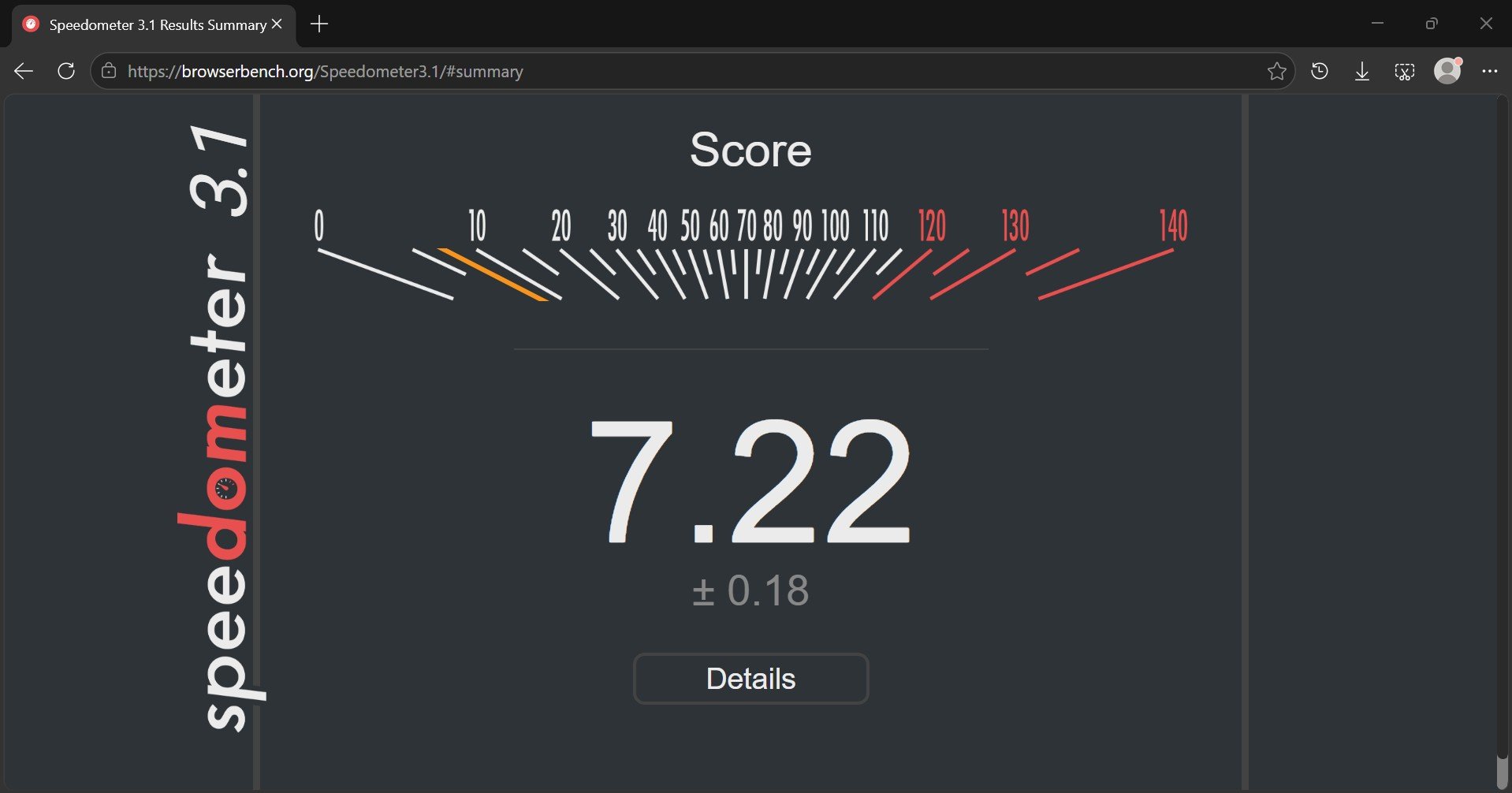Reload the Speedometer page
The image size is (1512, 793).
click(66, 71)
